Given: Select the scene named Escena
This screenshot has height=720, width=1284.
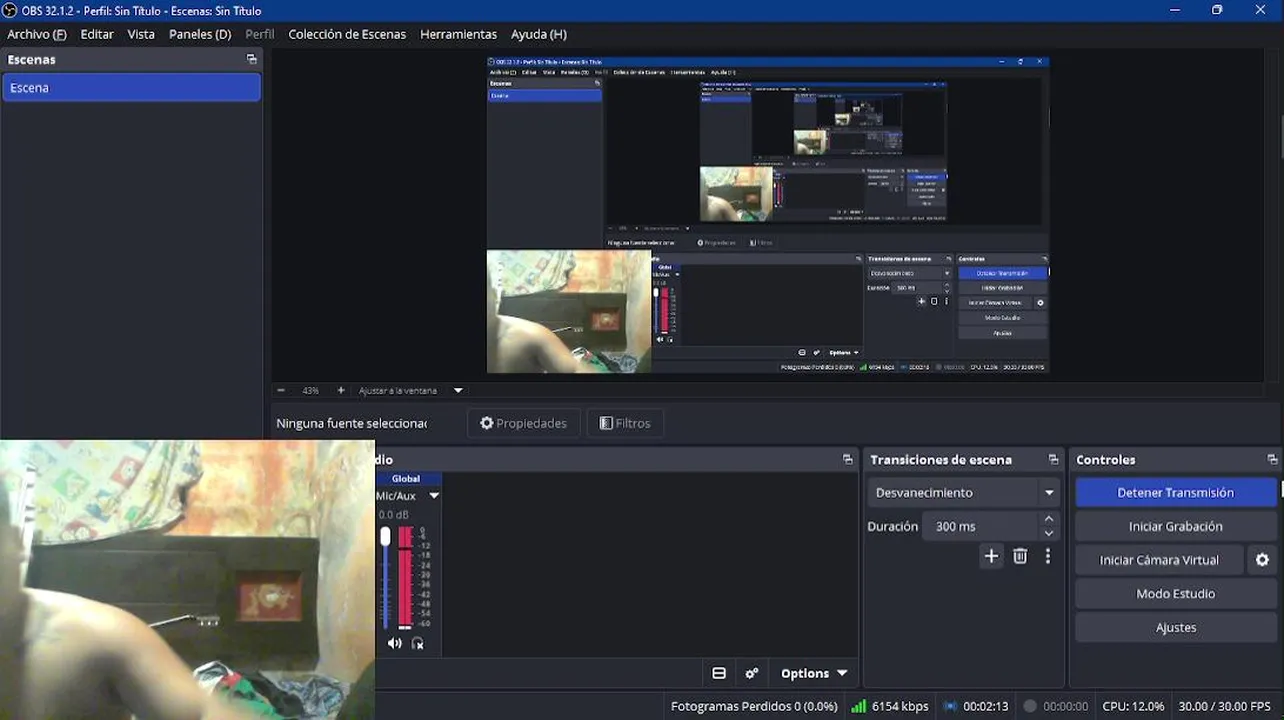Looking at the screenshot, I should point(131,88).
